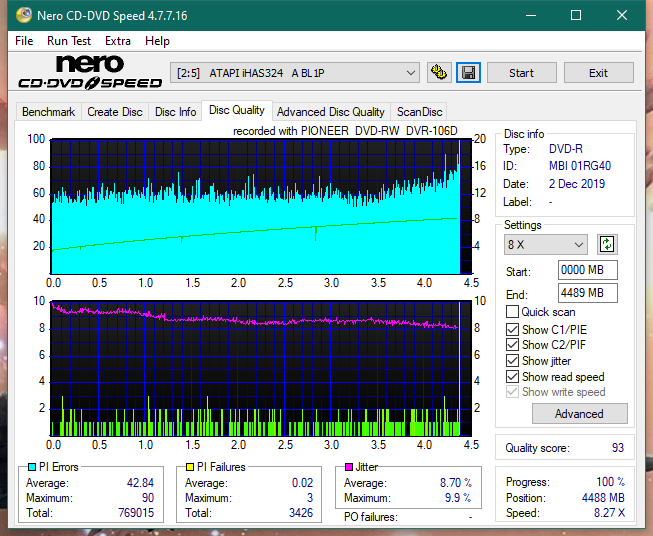Image resolution: width=653 pixels, height=536 pixels.
Task: Switch to the Benchmark tab
Action: coord(49,112)
